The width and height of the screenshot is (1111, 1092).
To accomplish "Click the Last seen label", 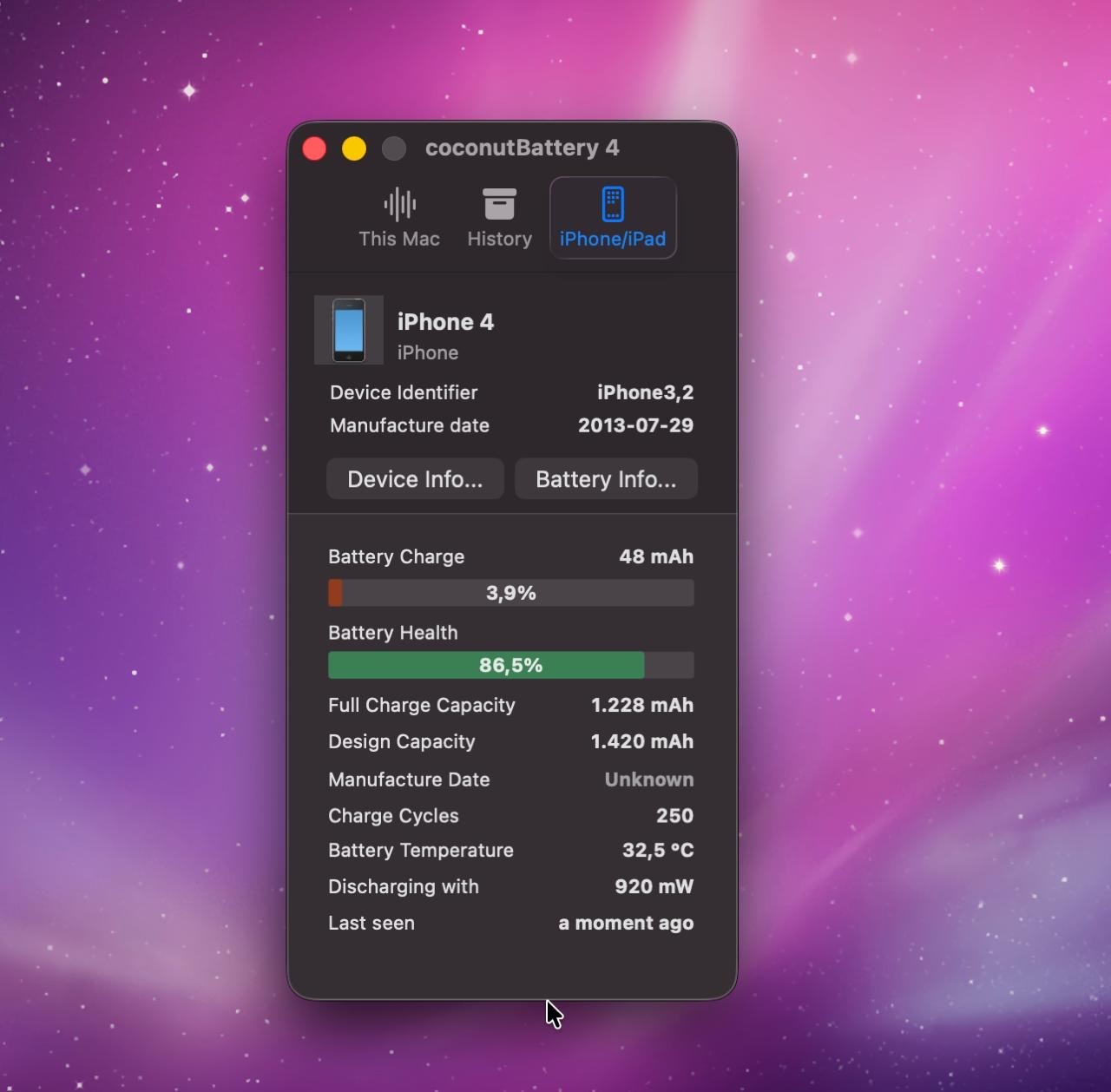I will pyautogui.click(x=371, y=923).
